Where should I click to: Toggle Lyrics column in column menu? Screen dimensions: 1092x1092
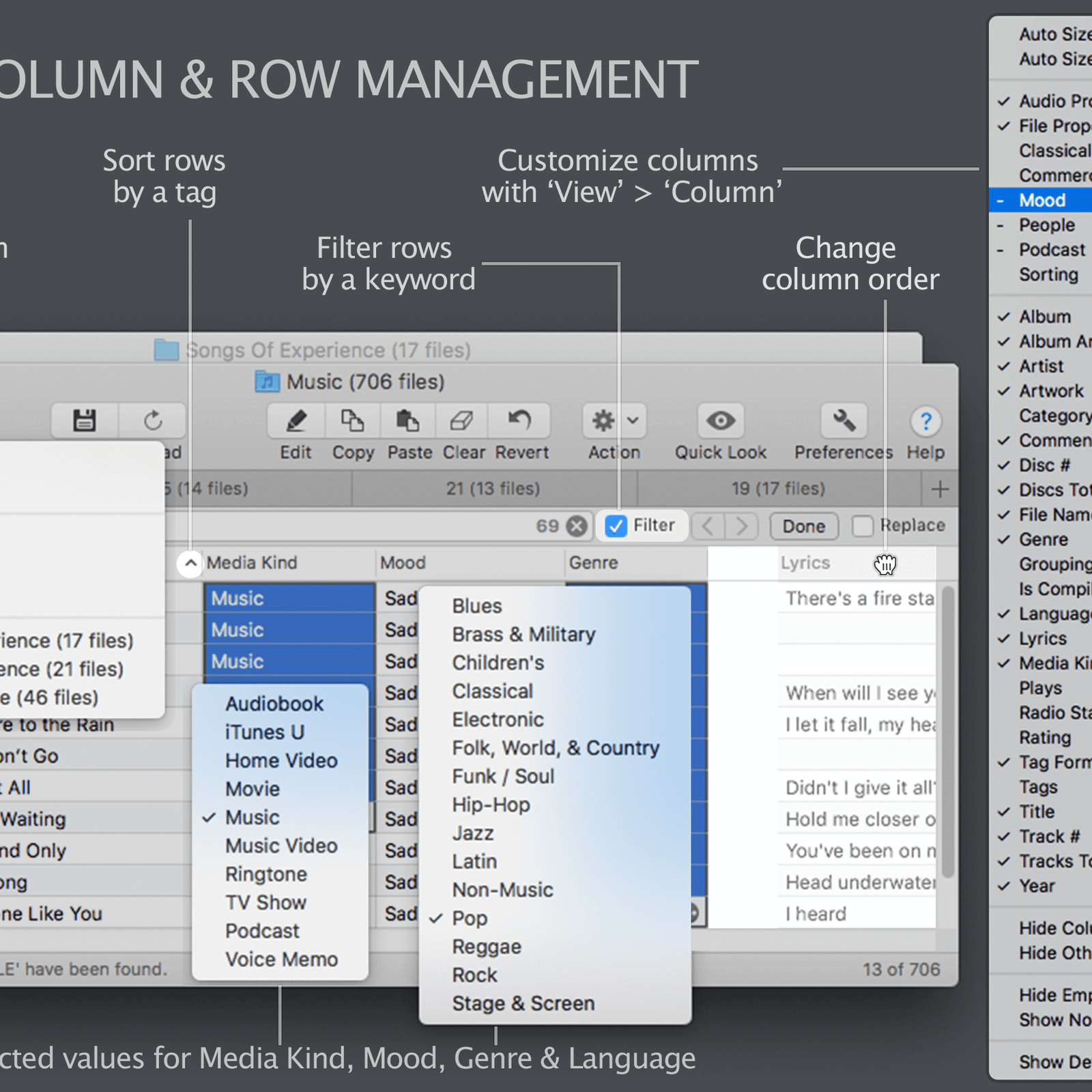tap(1041, 639)
